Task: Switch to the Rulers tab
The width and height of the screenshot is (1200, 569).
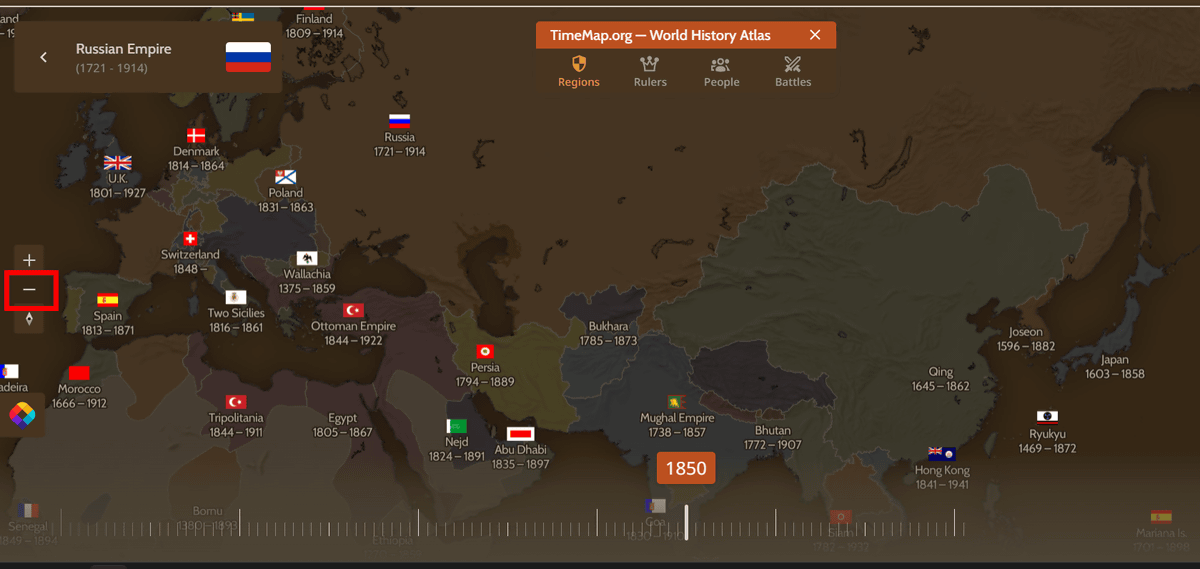Action: pos(650,72)
